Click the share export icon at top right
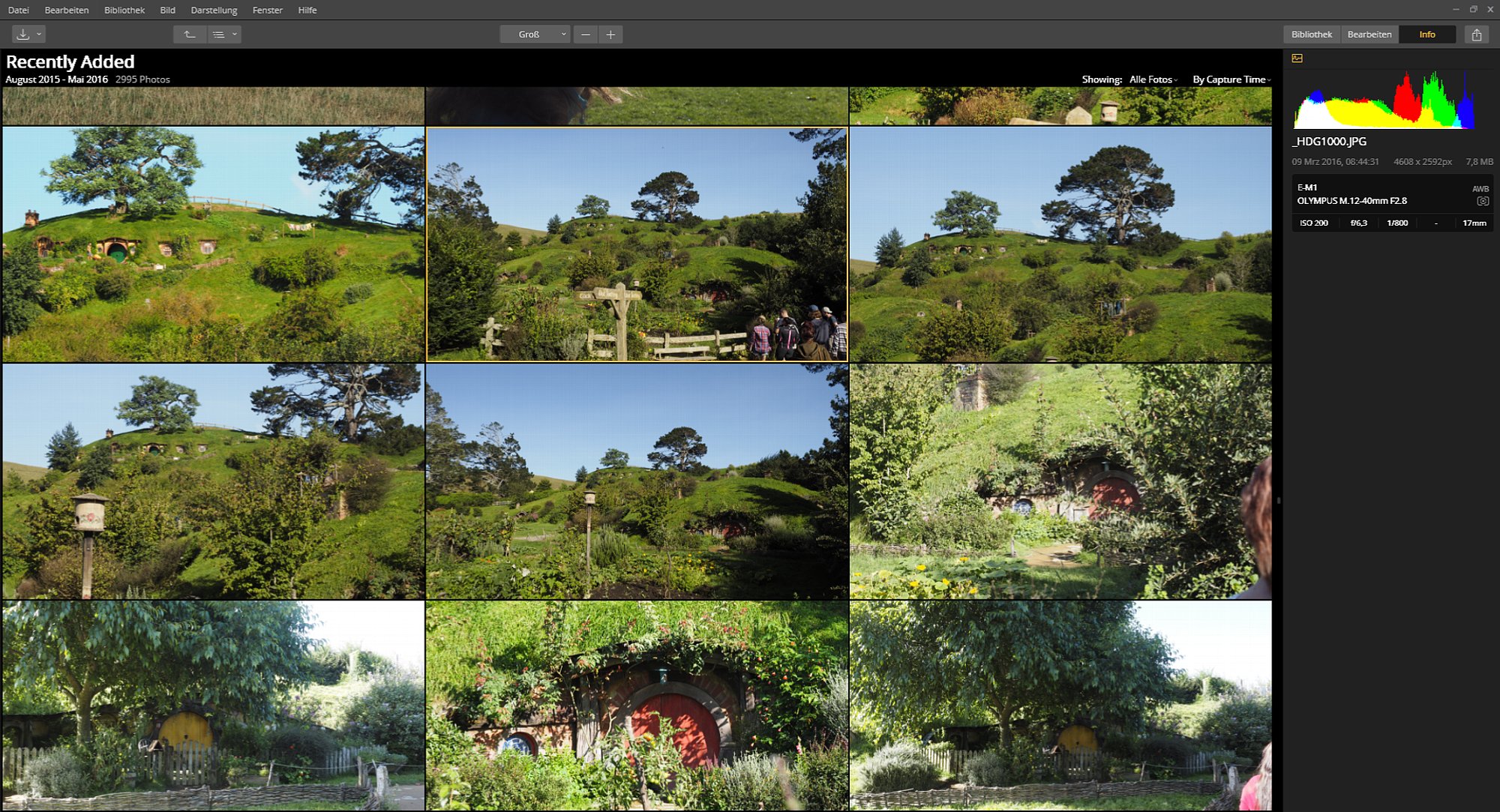This screenshot has width=1500, height=812. click(1476, 34)
